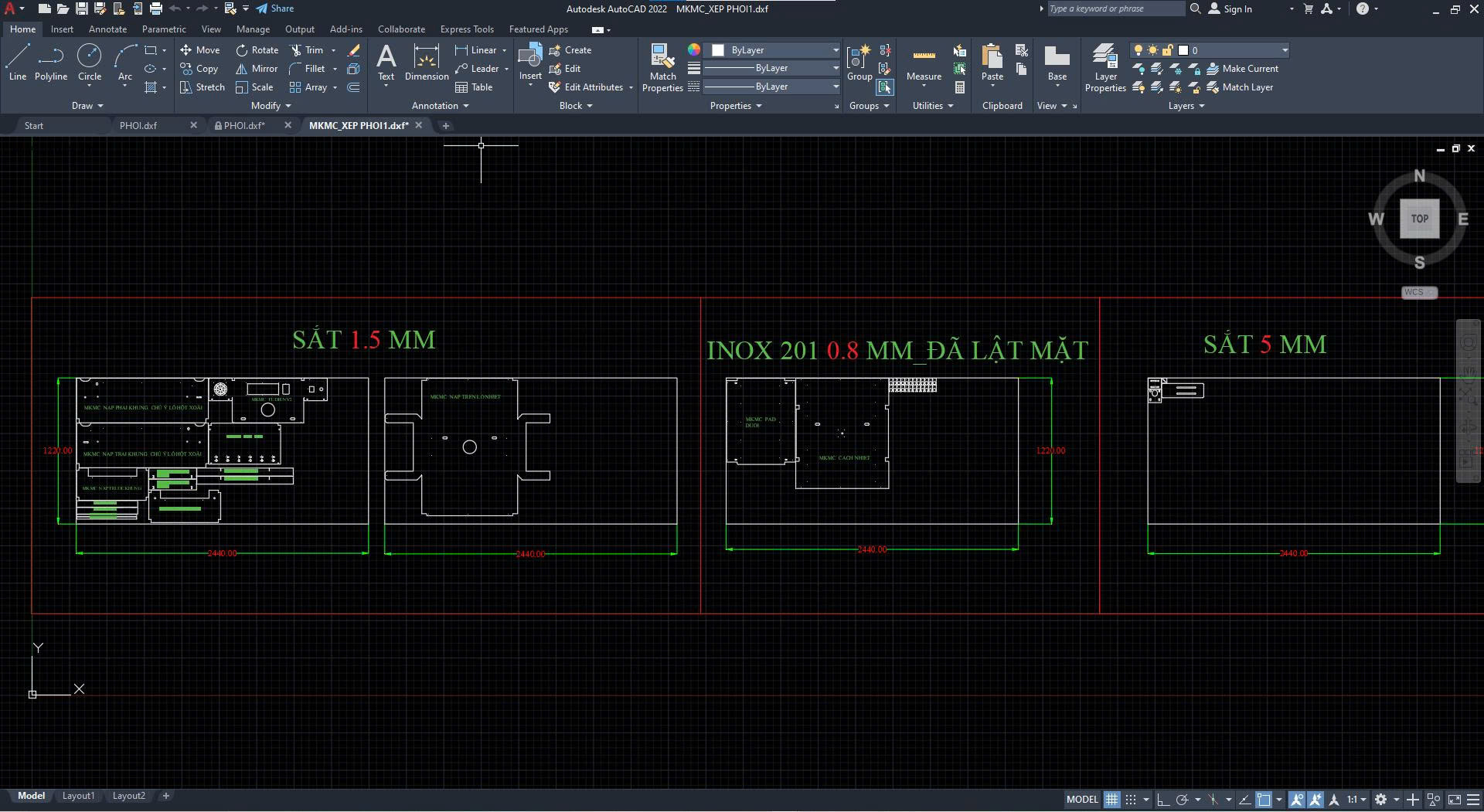Activate the Trim command
This screenshot has width=1484, height=812.
pyautogui.click(x=311, y=49)
